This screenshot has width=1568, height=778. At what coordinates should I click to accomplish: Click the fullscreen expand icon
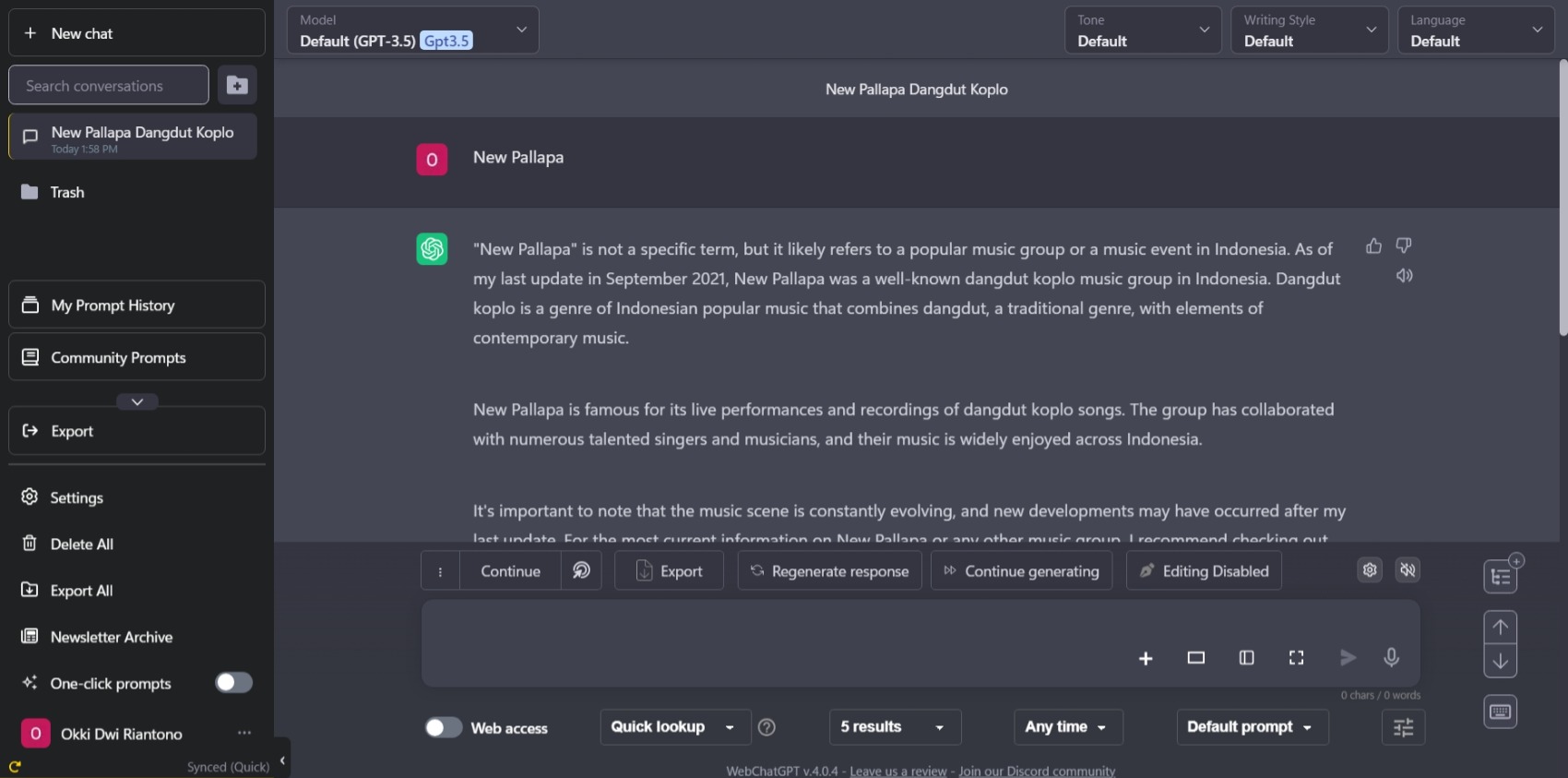point(1296,658)
